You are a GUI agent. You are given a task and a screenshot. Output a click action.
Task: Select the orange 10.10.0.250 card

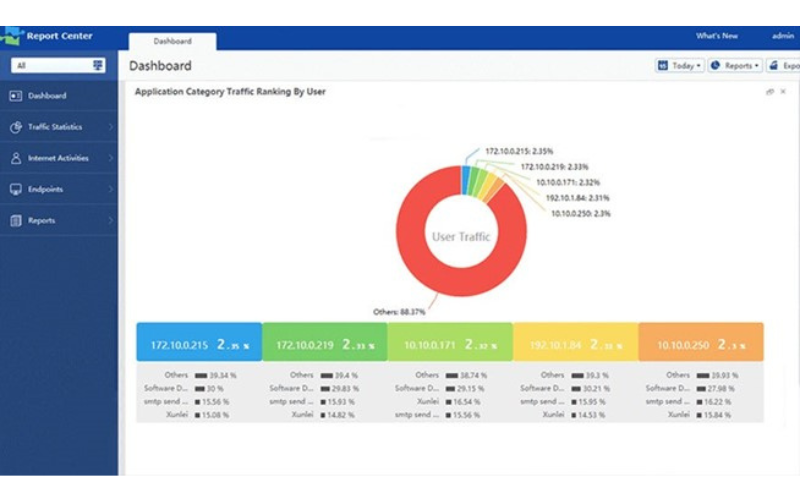point(701,342)
